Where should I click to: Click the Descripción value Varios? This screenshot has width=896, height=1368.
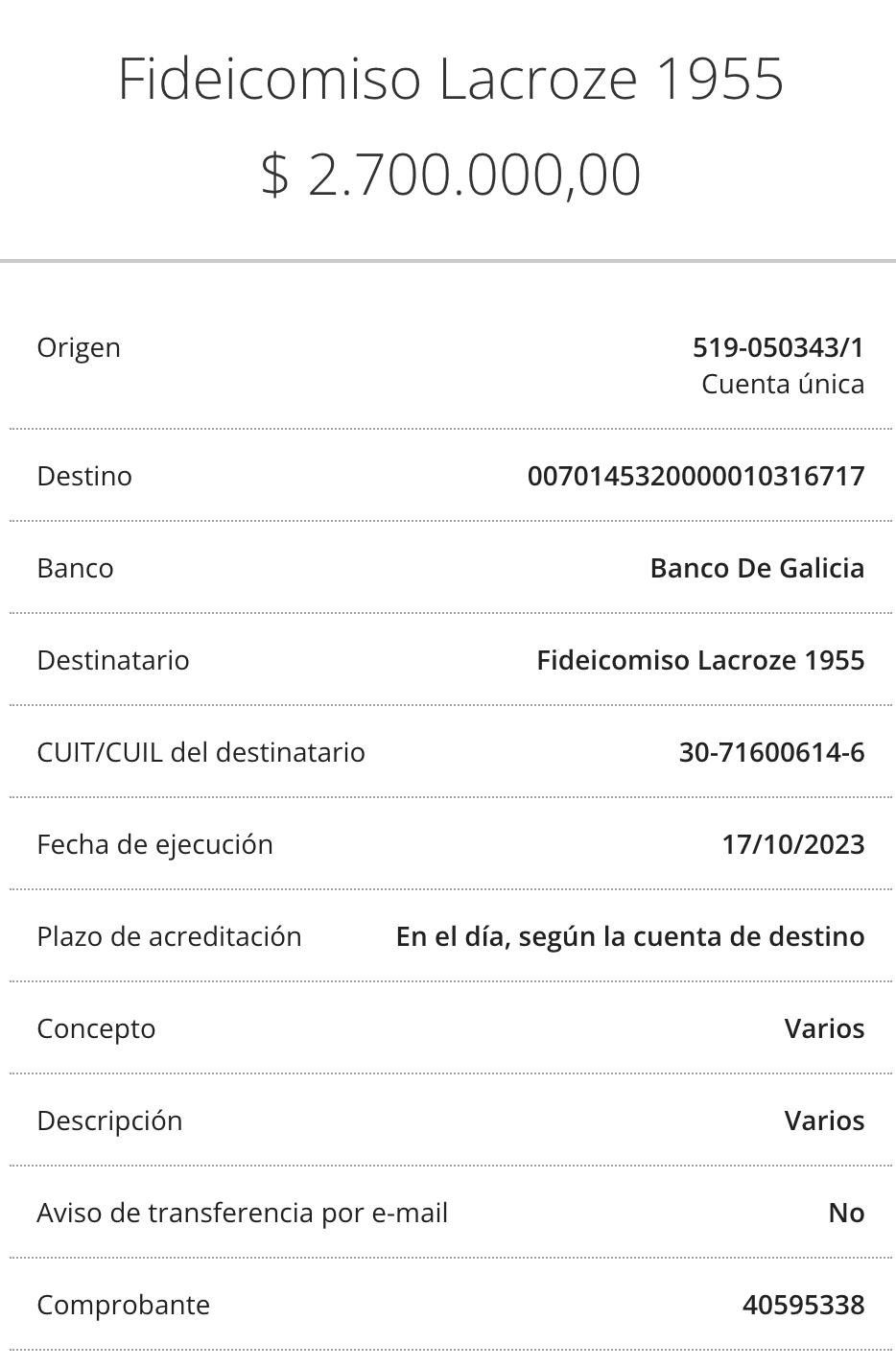[824, 1120]
